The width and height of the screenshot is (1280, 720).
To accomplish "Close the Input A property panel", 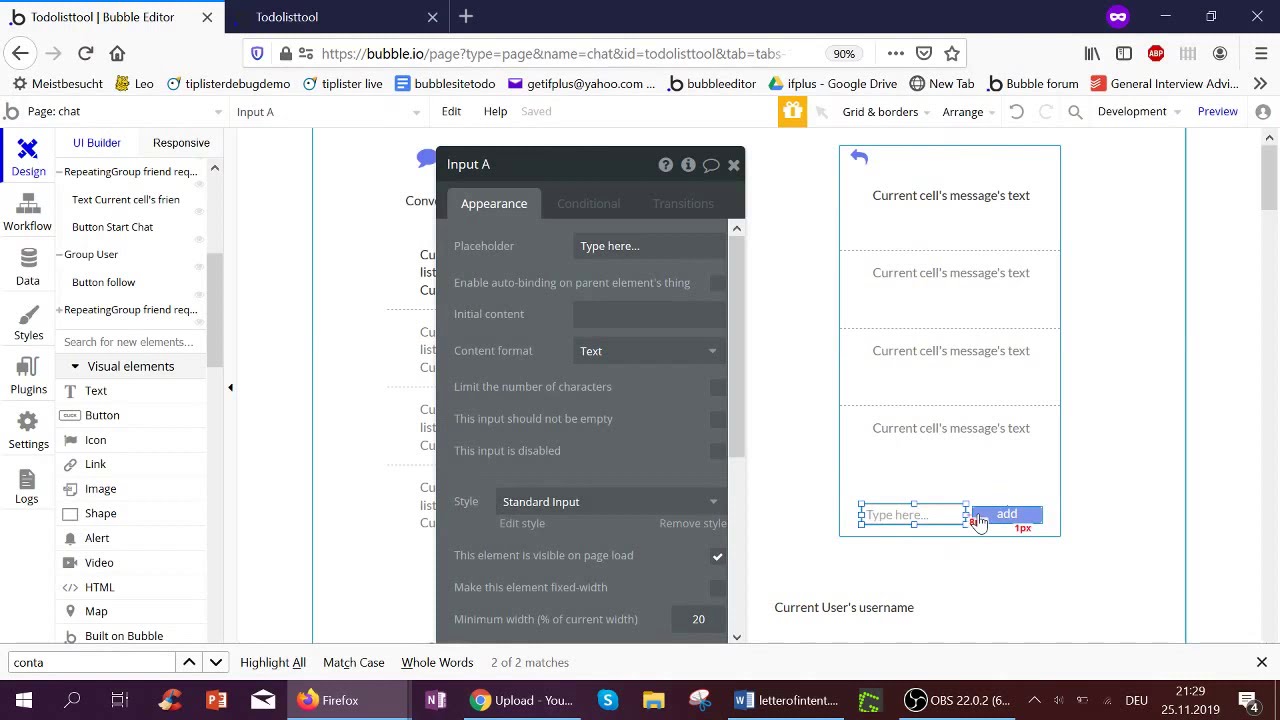I will tap(734, 165).
